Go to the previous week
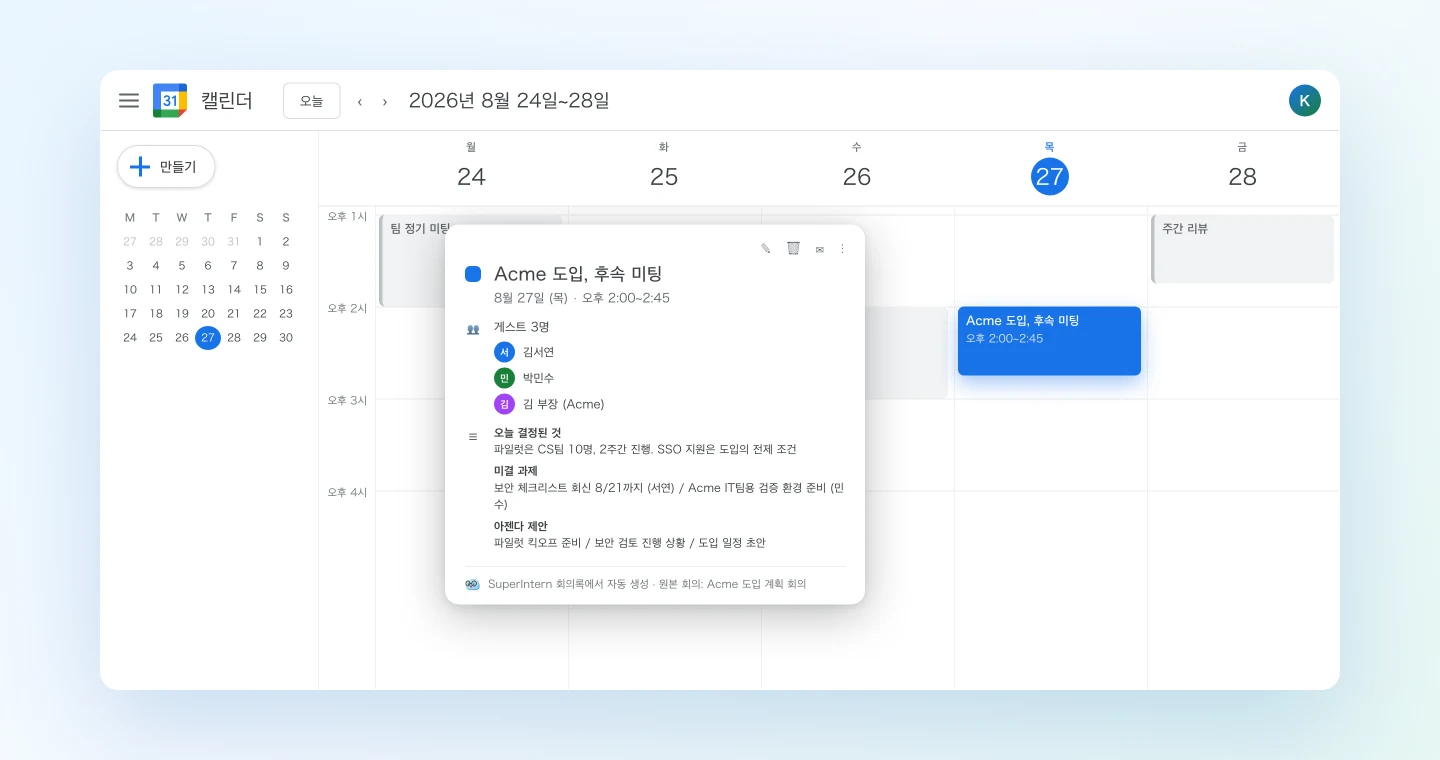The width and height of the screenshot is (1440, 760). (360, 101)
